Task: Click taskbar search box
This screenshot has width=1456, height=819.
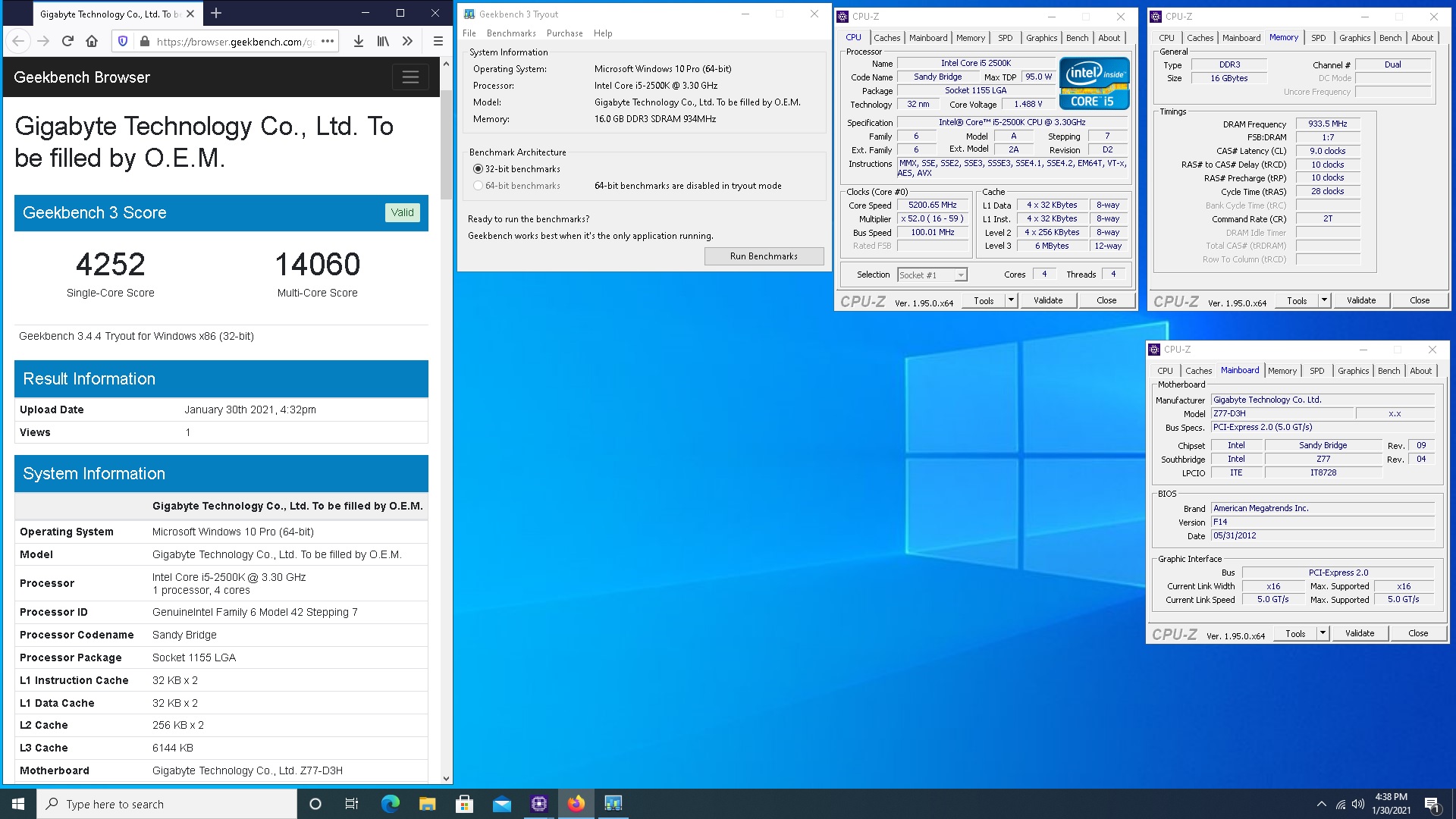Action: 167,804
